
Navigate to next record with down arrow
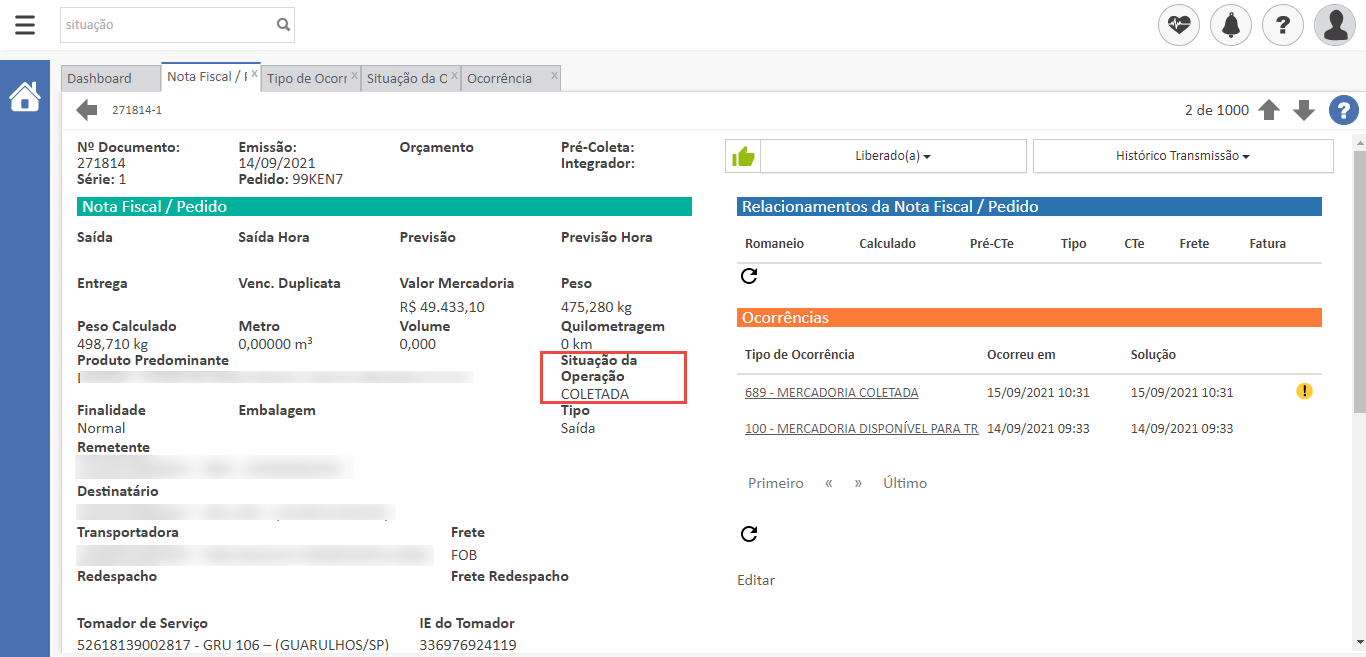pos(1304,110)
